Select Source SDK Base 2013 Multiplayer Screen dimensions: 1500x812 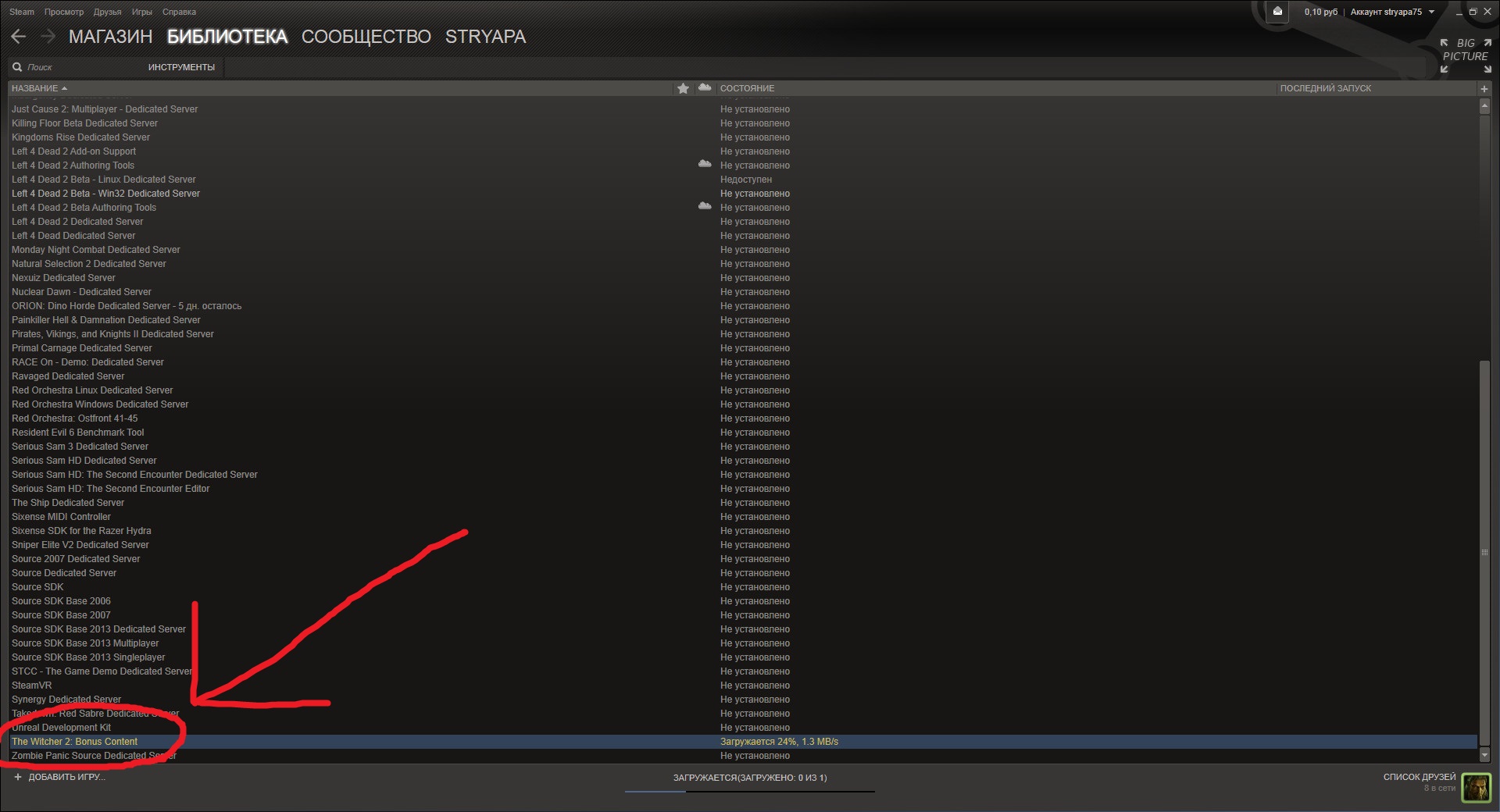click(x=85, y=643)
